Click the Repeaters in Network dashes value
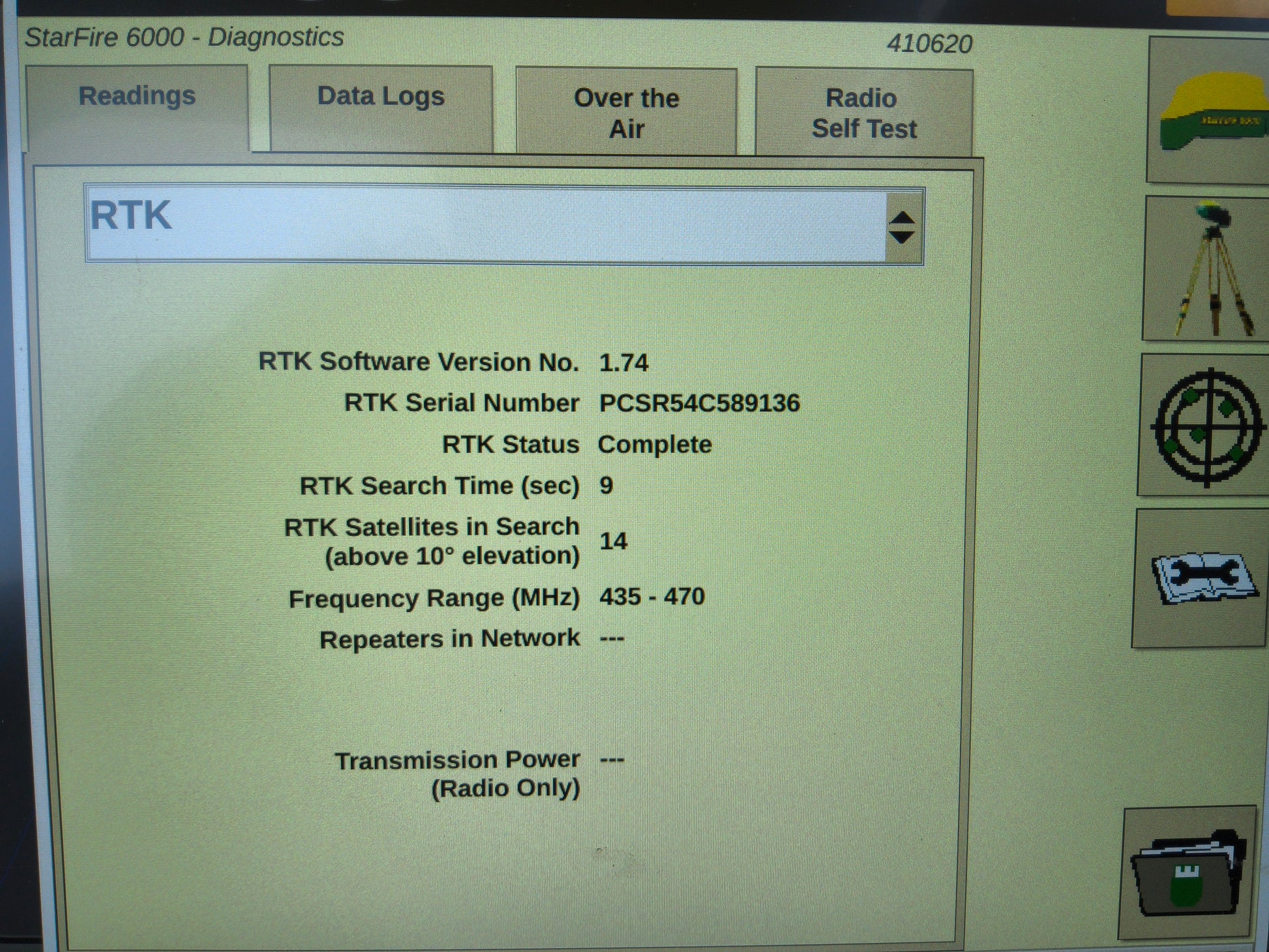This screenshot has width=1269, height=952. (x=612, y=638)
